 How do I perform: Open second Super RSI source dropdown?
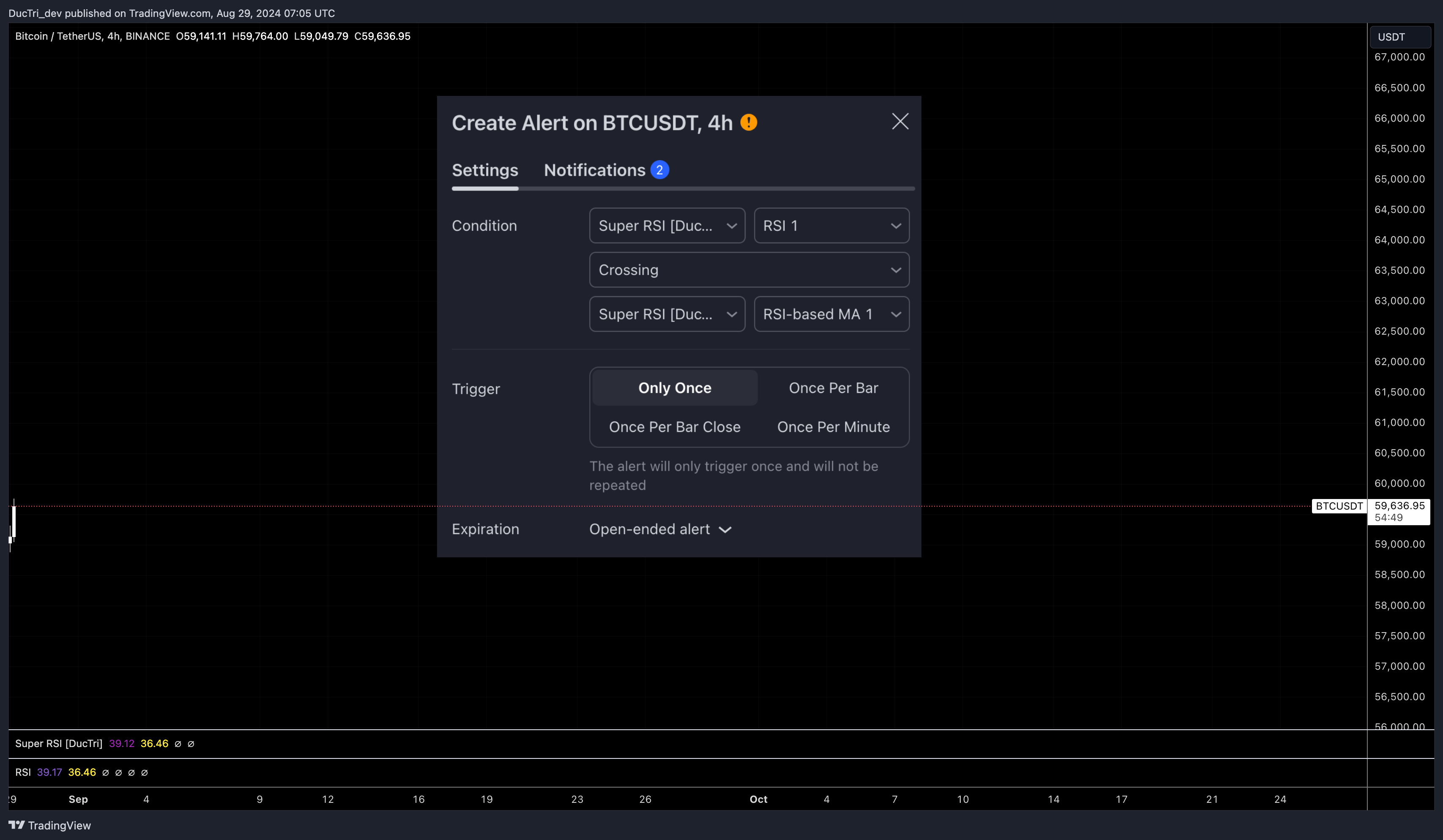[667, 314]
